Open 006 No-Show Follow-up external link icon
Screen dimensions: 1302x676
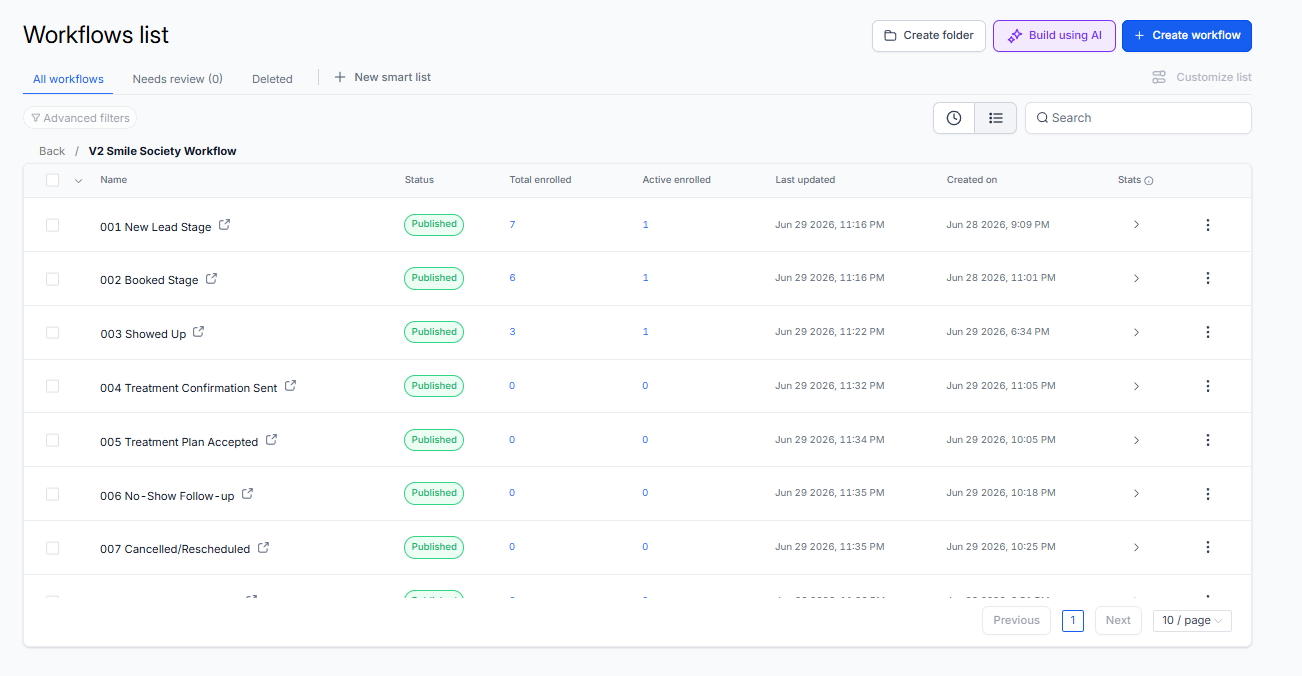pyautogui.click(x=248, y=494)
